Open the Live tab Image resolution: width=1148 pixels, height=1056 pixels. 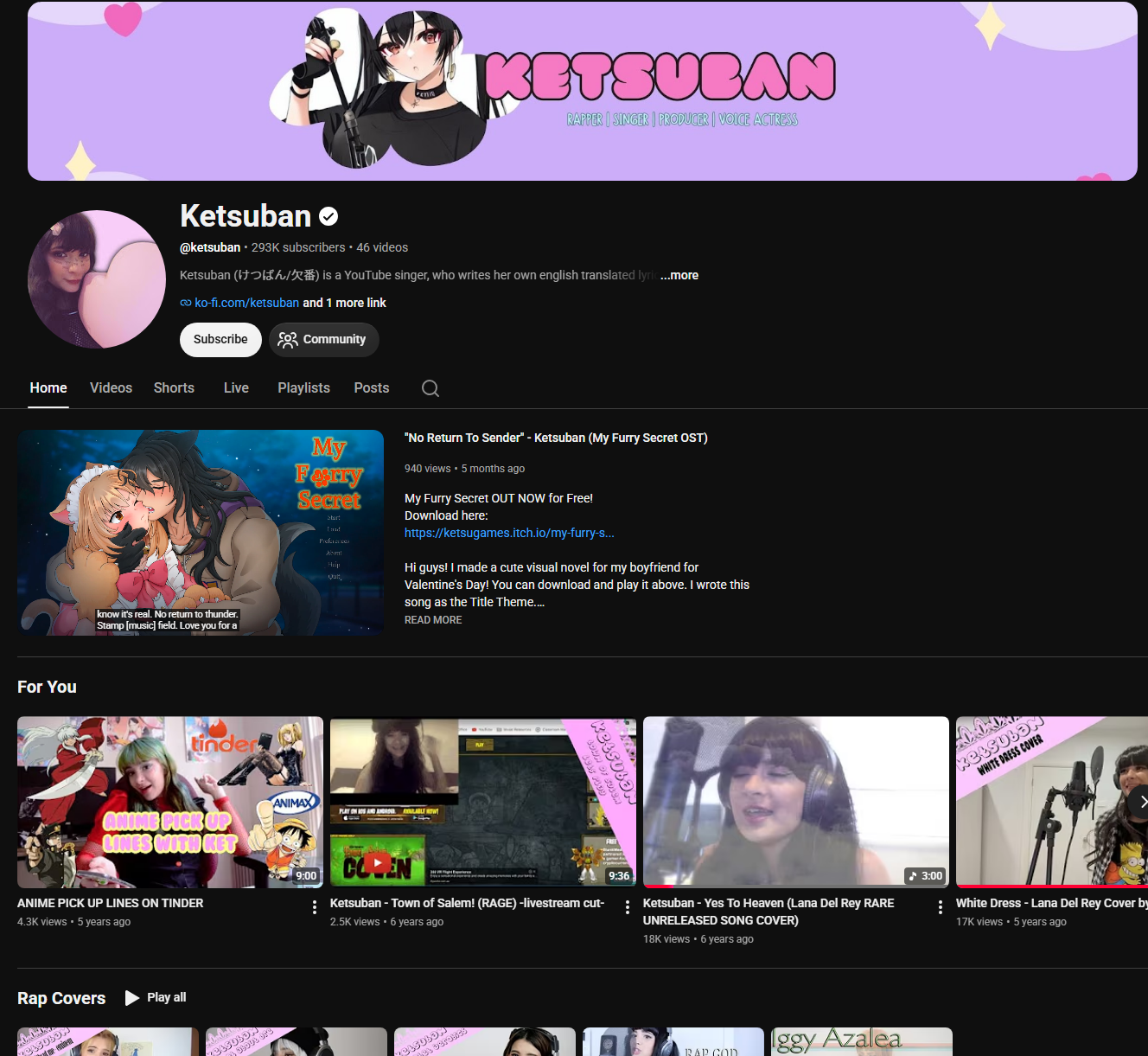236,388
